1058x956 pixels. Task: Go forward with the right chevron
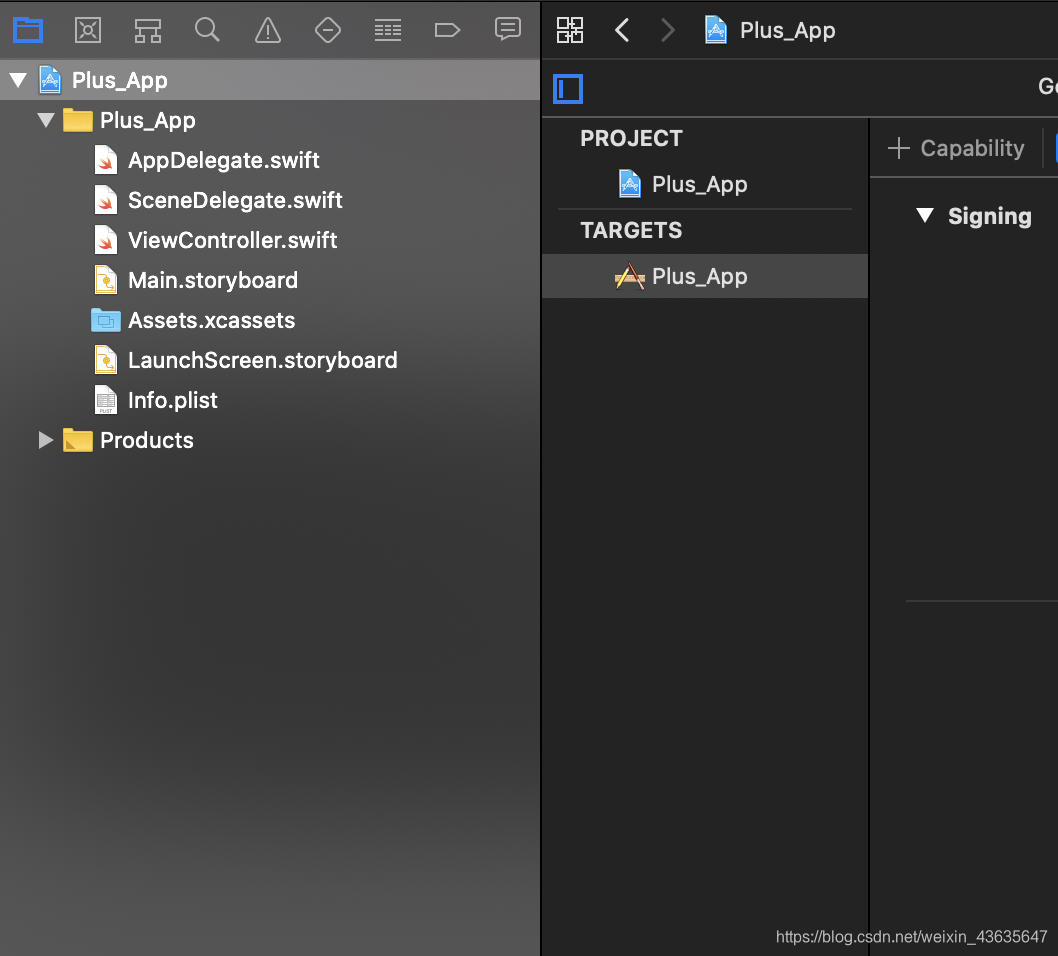tap(668, 30)
